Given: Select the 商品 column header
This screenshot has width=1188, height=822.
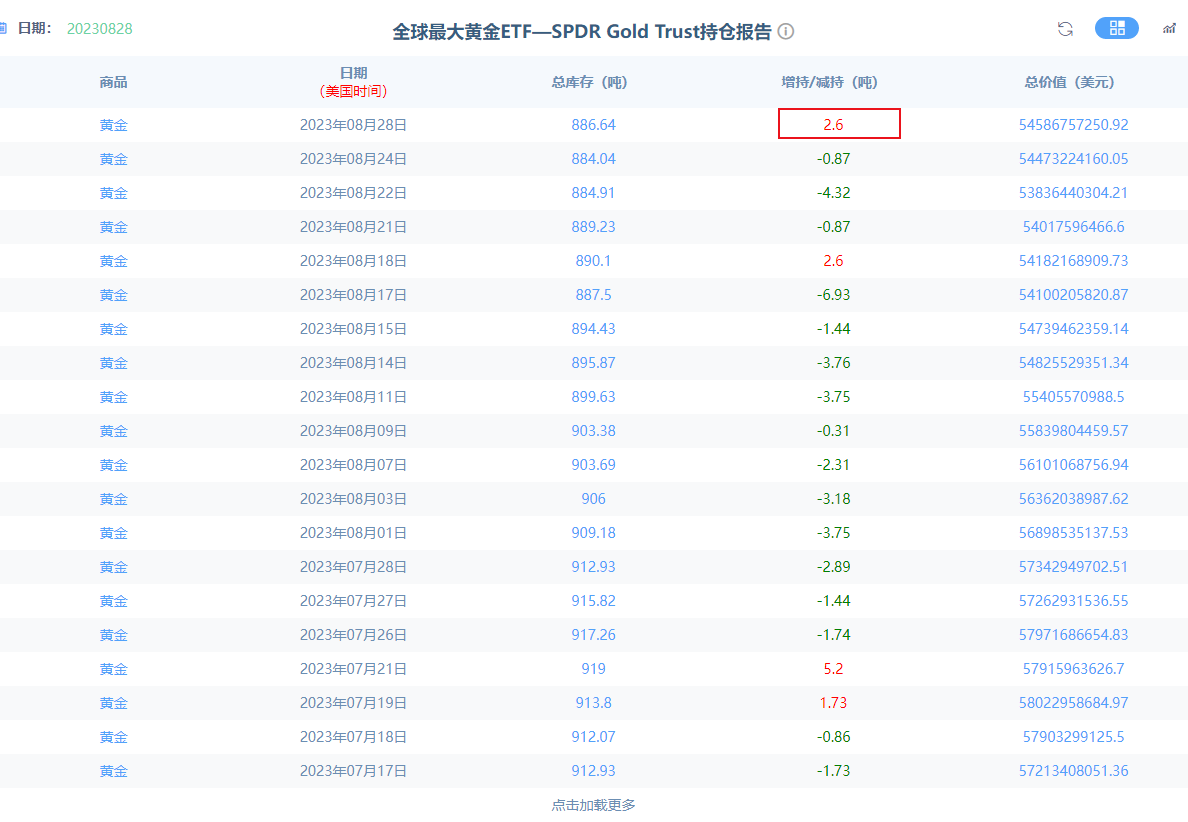Looking at the screenshot, I should click(114, 83).
